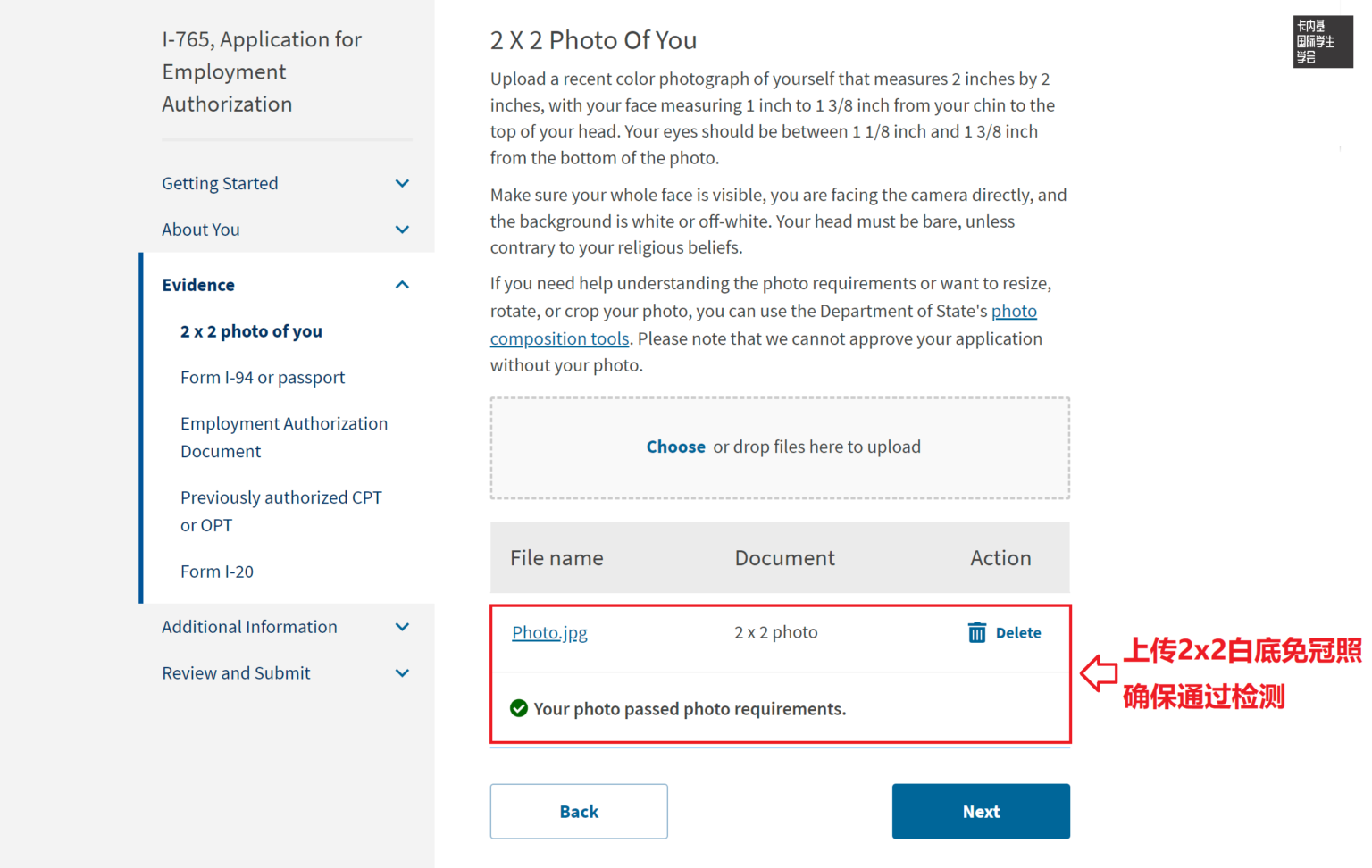
Task: Expand the About You section chevron
Action: 402,230
